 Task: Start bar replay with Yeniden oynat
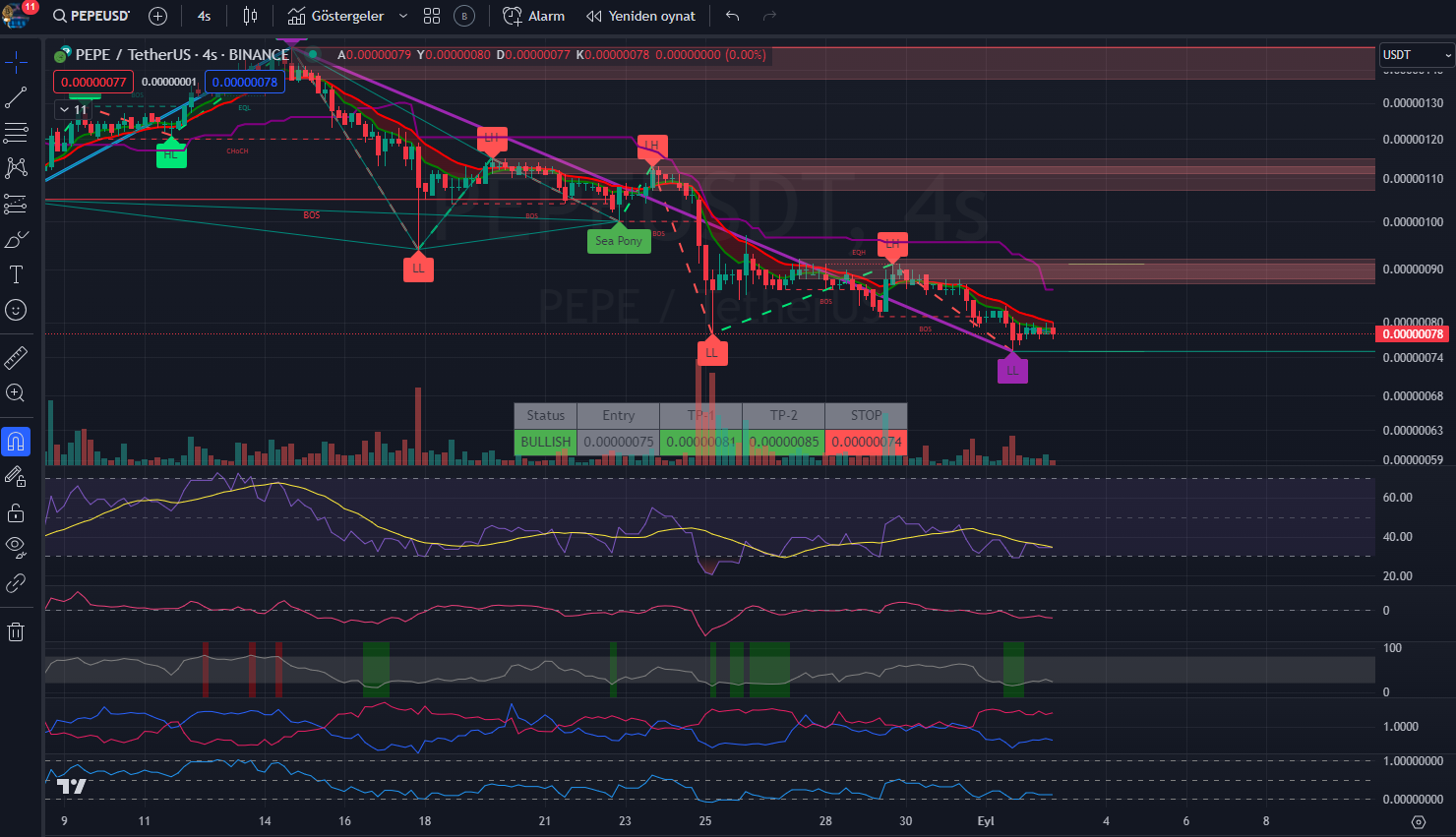pyautogui.click(x=640, y=16)
